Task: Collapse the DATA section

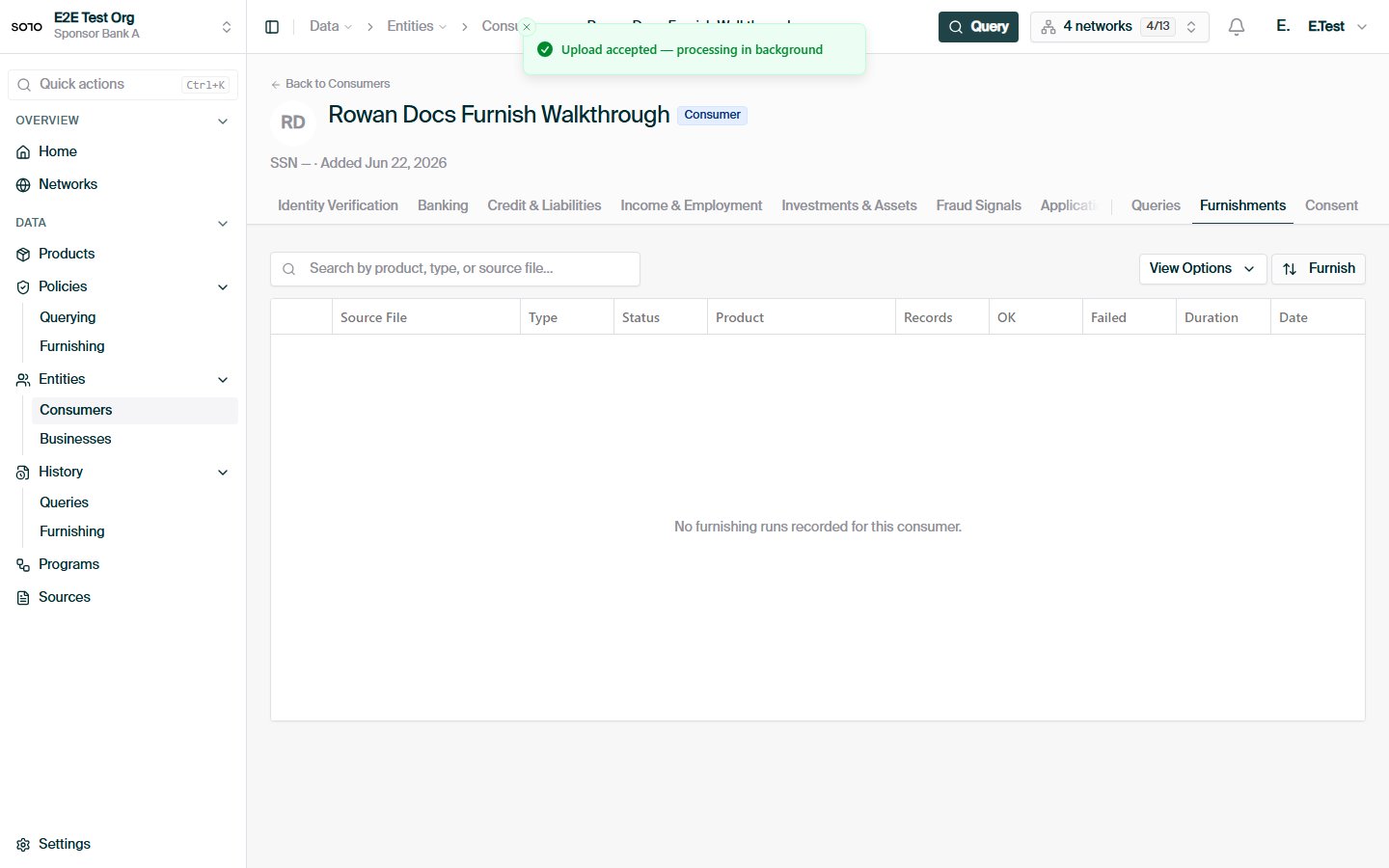Action: 223,224
